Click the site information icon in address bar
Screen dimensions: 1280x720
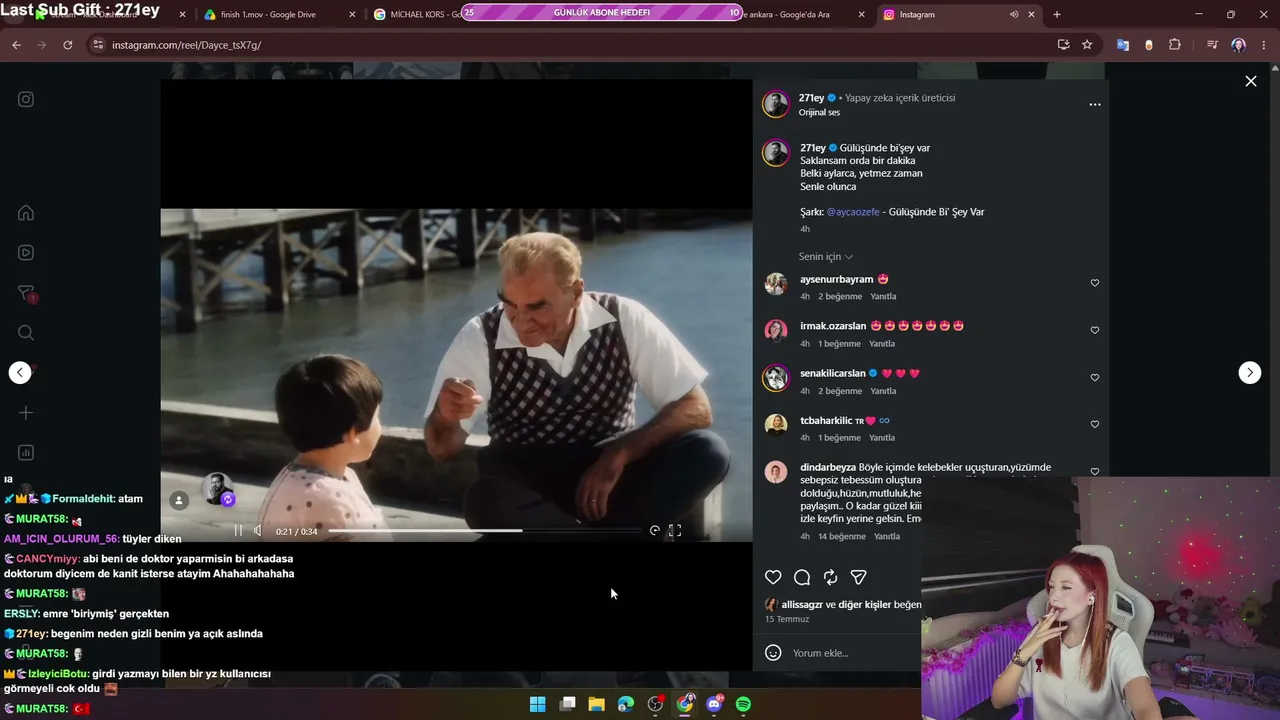click(x=97, y=45)
